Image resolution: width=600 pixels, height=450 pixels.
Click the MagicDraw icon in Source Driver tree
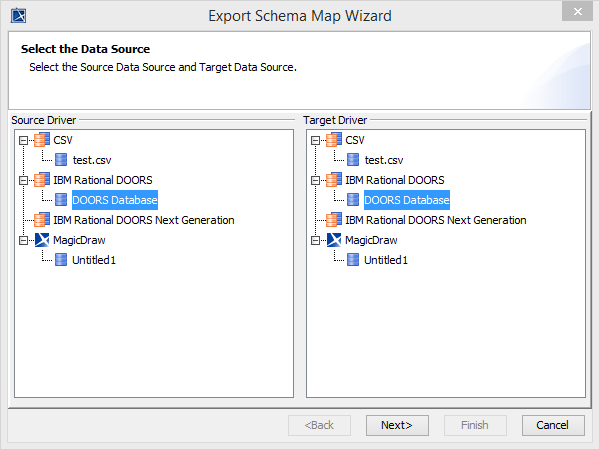41,240
